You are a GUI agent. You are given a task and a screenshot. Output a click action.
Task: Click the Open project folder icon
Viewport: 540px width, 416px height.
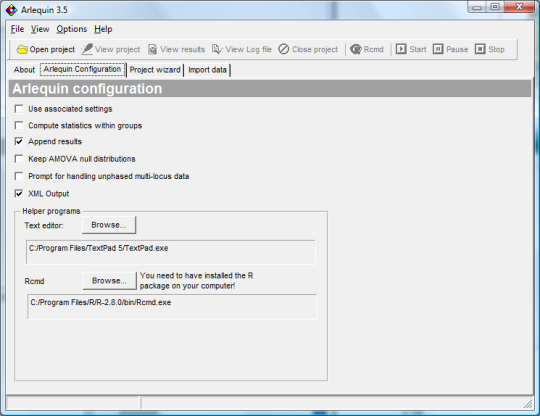point(22,50)
